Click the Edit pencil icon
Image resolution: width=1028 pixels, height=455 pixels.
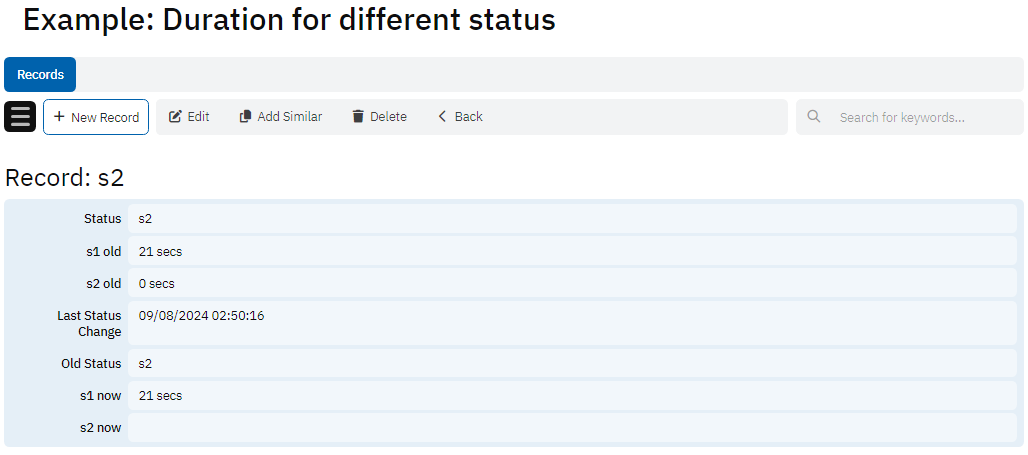point(175,117)
